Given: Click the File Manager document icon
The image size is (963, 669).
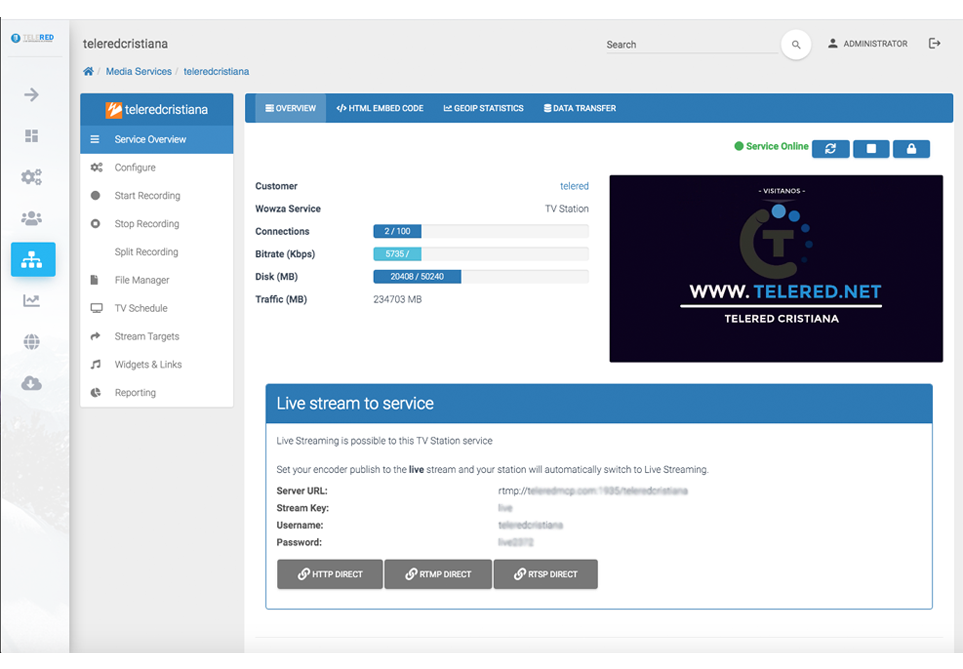Looking at the screenshot, I should 95,280.
